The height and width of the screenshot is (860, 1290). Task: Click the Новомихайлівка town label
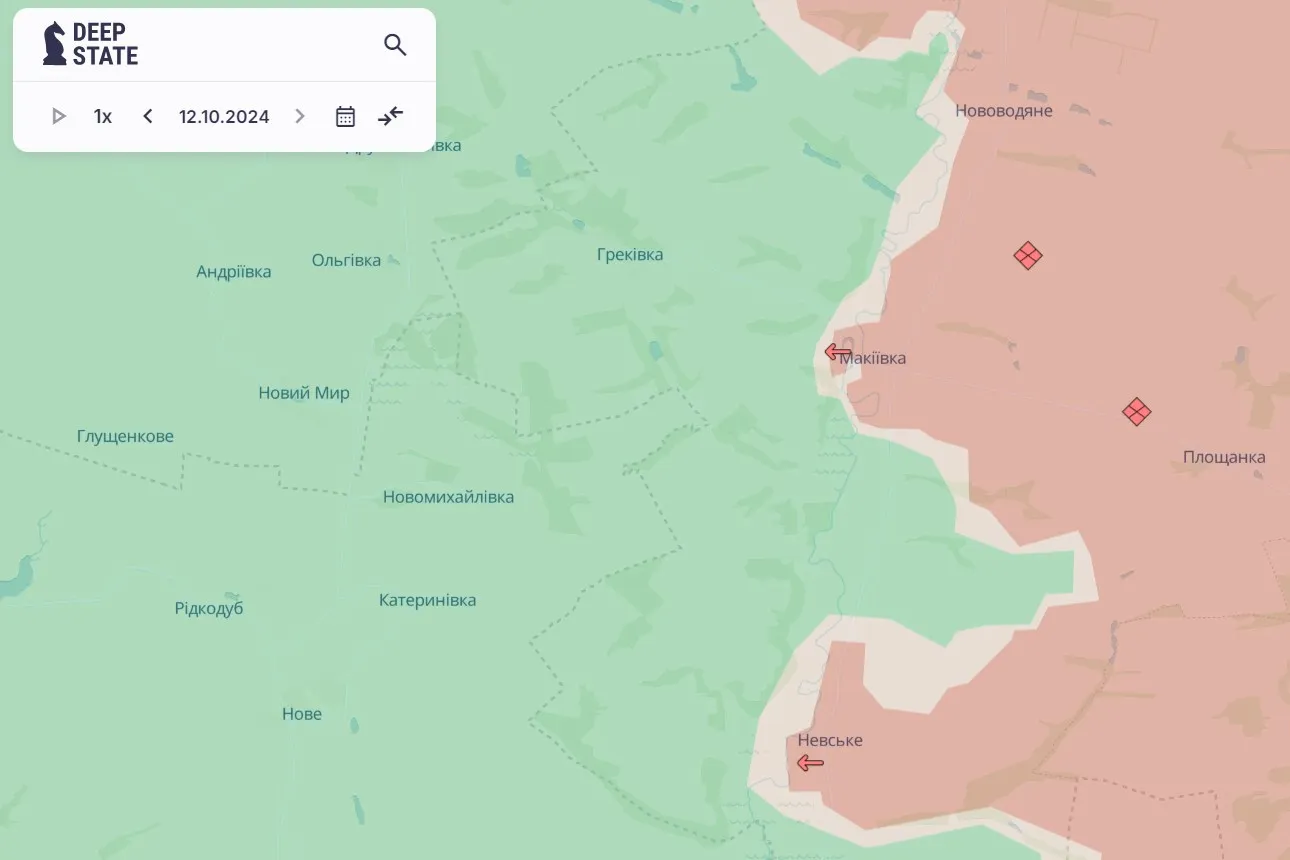(x=448, y=497)
